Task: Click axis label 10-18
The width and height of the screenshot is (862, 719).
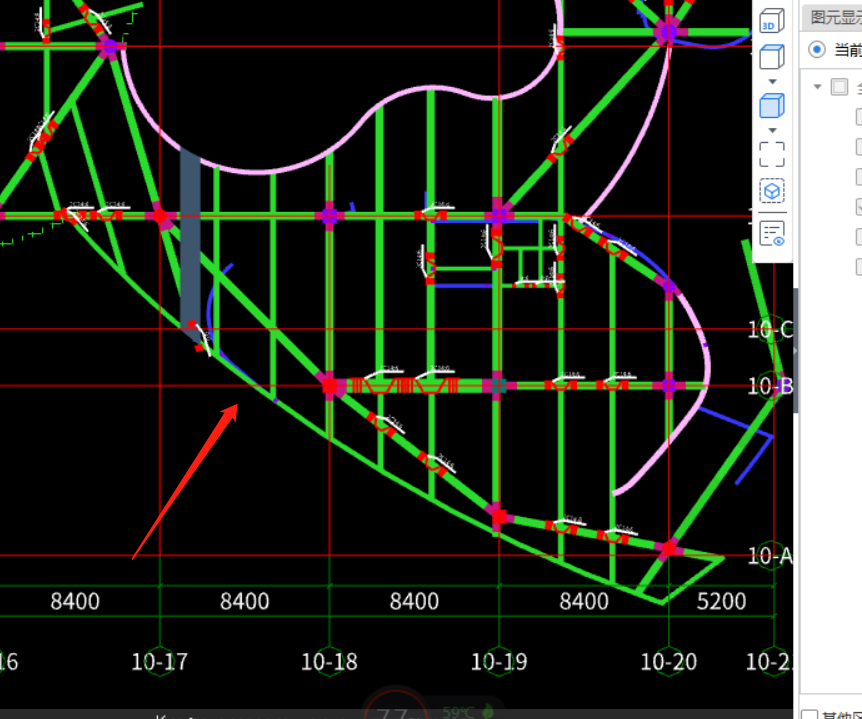Action: [329, 661]
